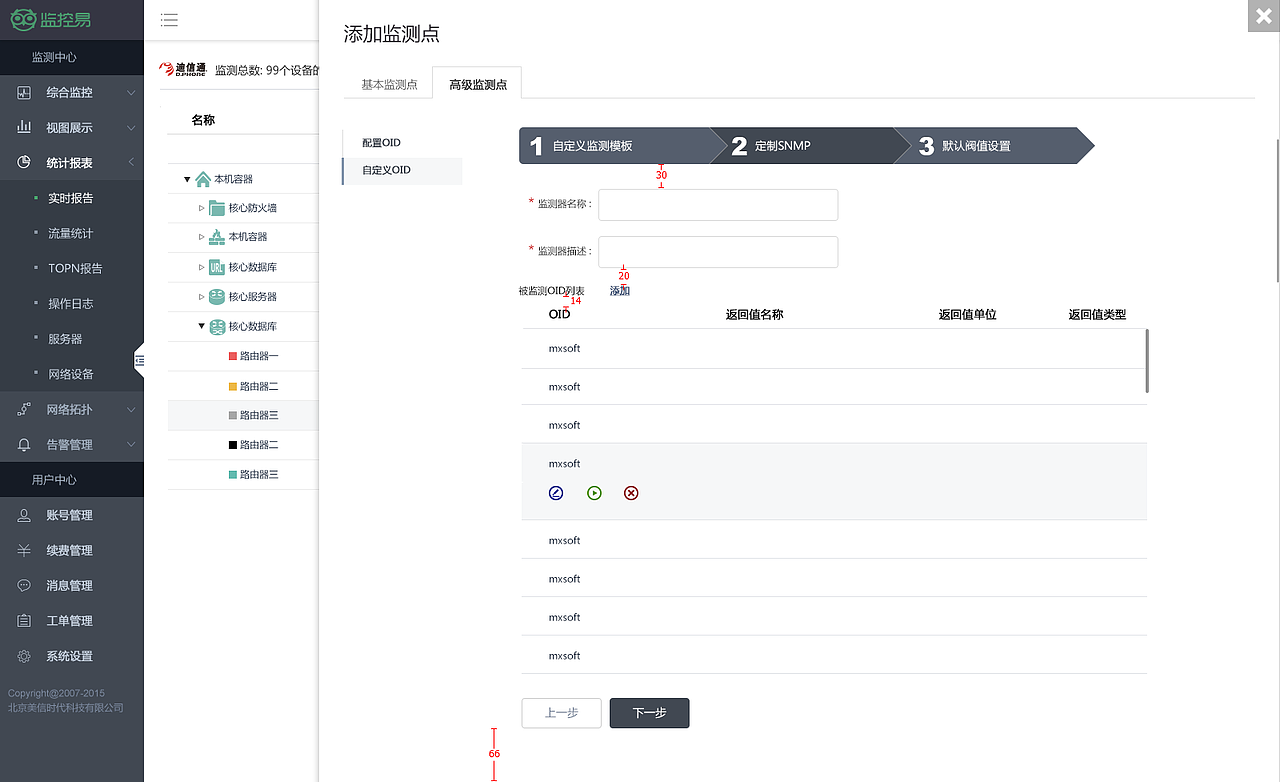Click the red delete icon in mxsoft row
Viewport: 1280px width, 782px height.
click(631, 493)
